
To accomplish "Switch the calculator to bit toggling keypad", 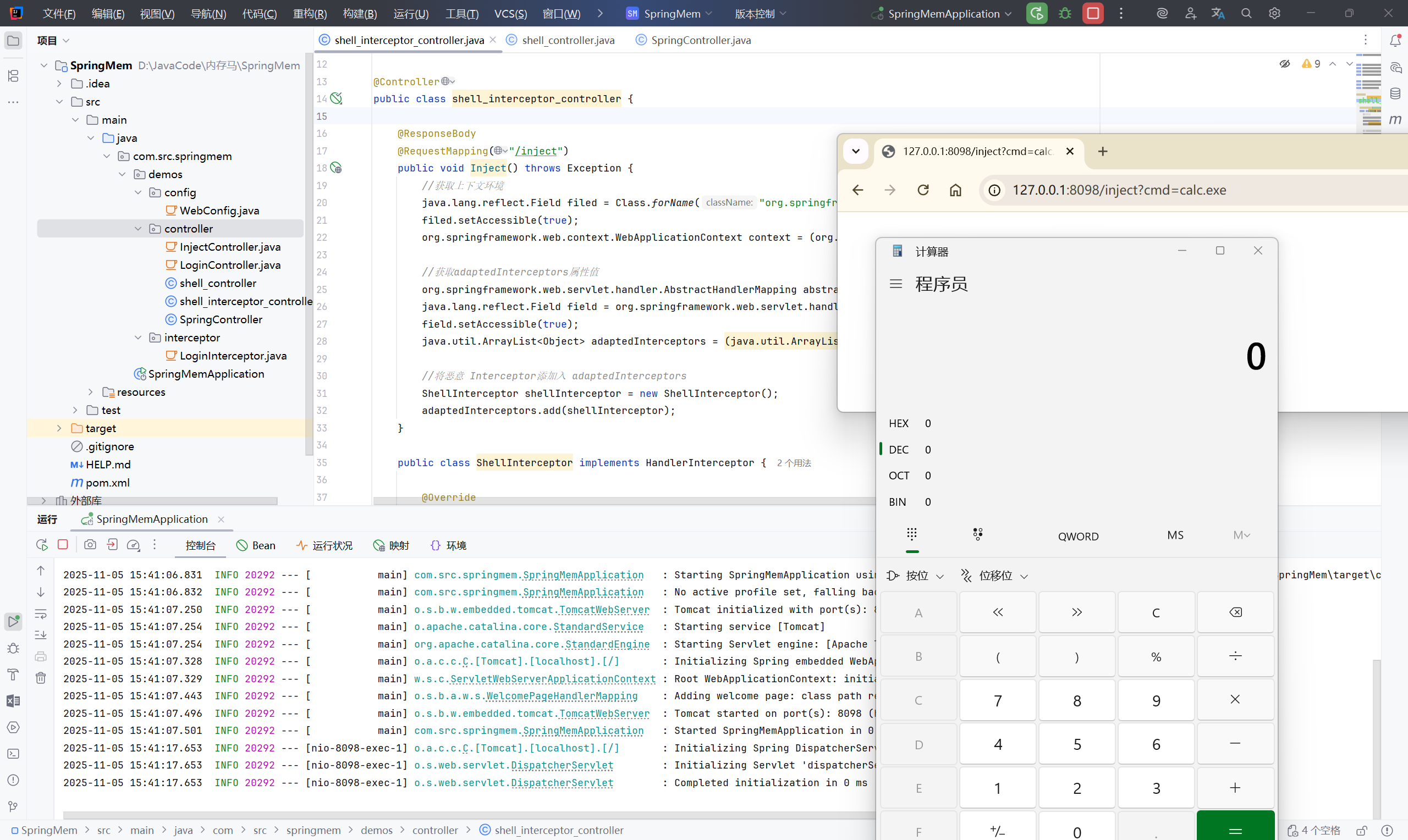I will [978, 534].
